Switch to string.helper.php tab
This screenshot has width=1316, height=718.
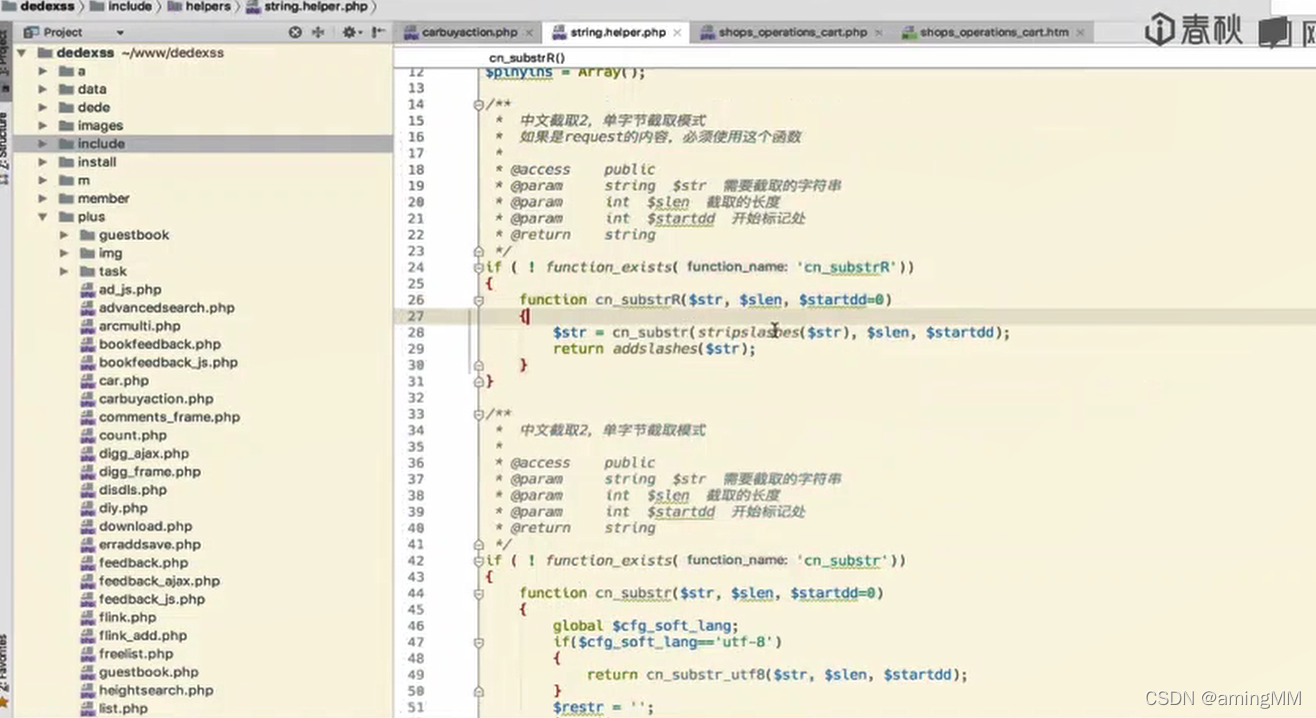coord(617,32)
